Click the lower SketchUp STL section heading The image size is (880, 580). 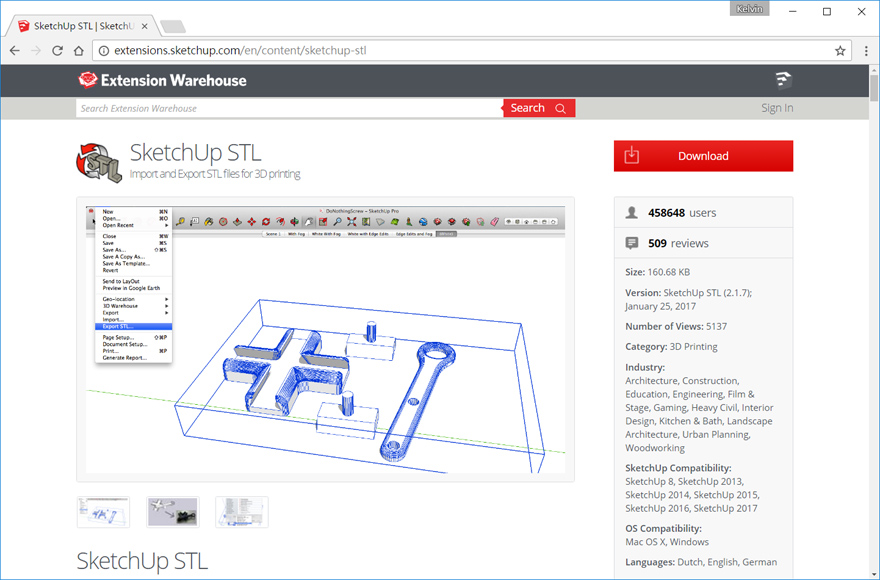(142, 561)
